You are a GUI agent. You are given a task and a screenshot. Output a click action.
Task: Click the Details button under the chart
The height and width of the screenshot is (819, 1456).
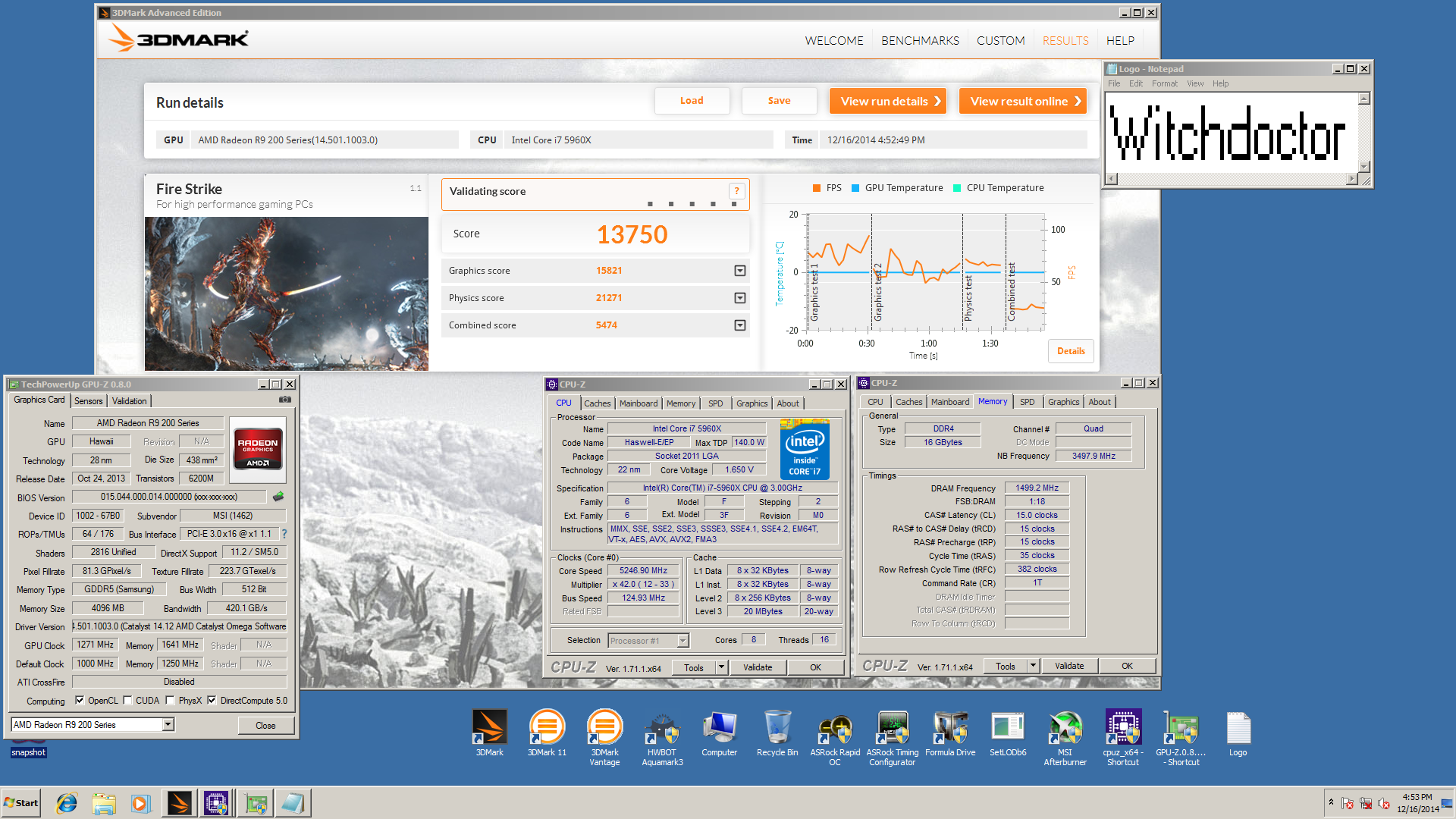point(1071,351)
